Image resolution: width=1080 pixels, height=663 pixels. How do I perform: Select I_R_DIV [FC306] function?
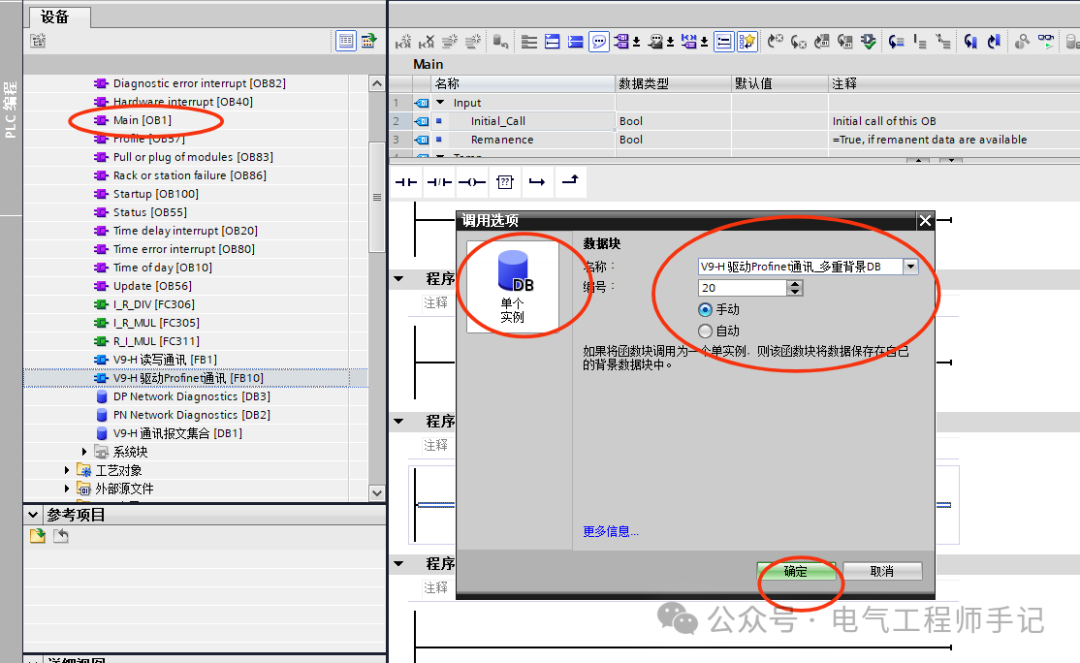tap(154, 304)
